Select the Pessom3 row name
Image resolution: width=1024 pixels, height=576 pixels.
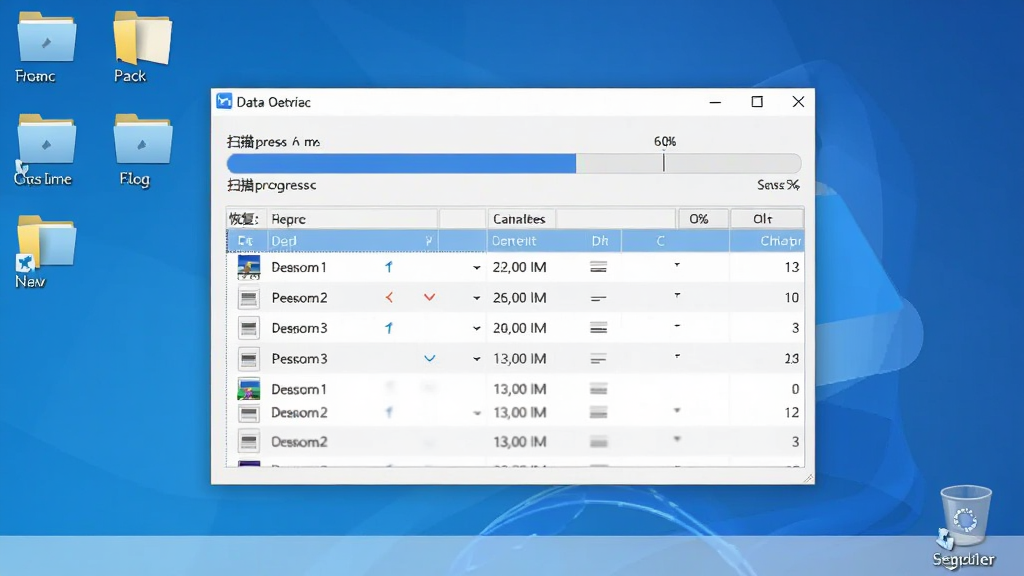tap(299, 359)
